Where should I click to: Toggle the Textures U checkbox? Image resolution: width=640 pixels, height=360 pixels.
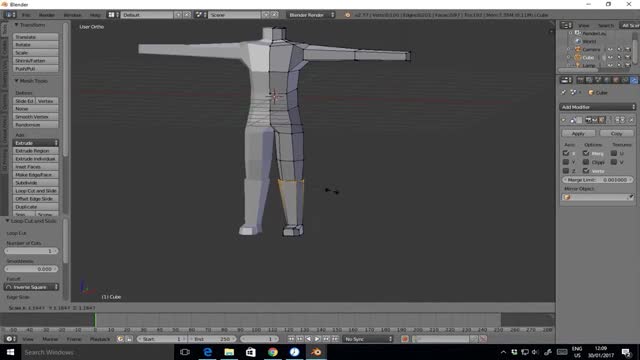(x=614, y=153)
